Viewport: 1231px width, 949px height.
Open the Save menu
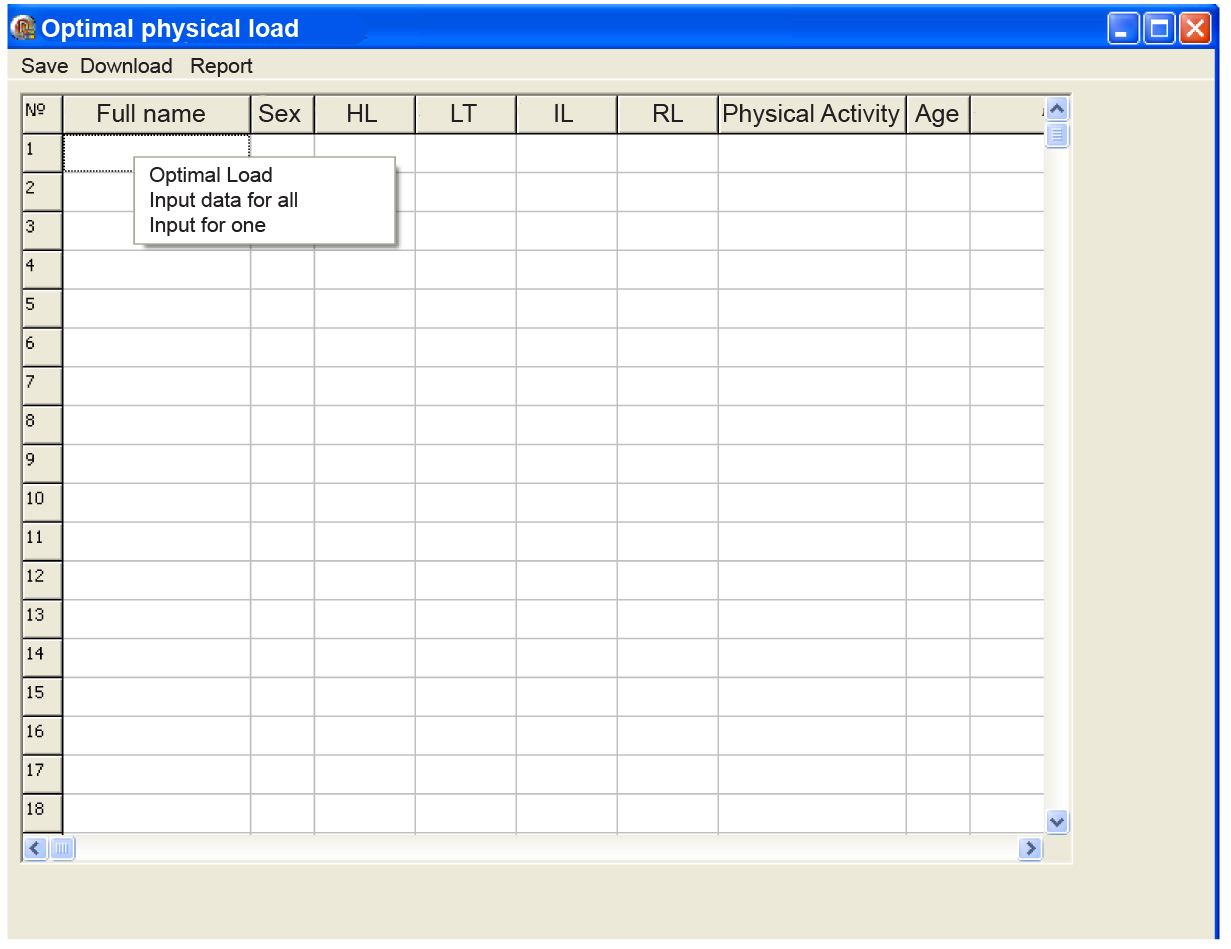coord(44,66)
